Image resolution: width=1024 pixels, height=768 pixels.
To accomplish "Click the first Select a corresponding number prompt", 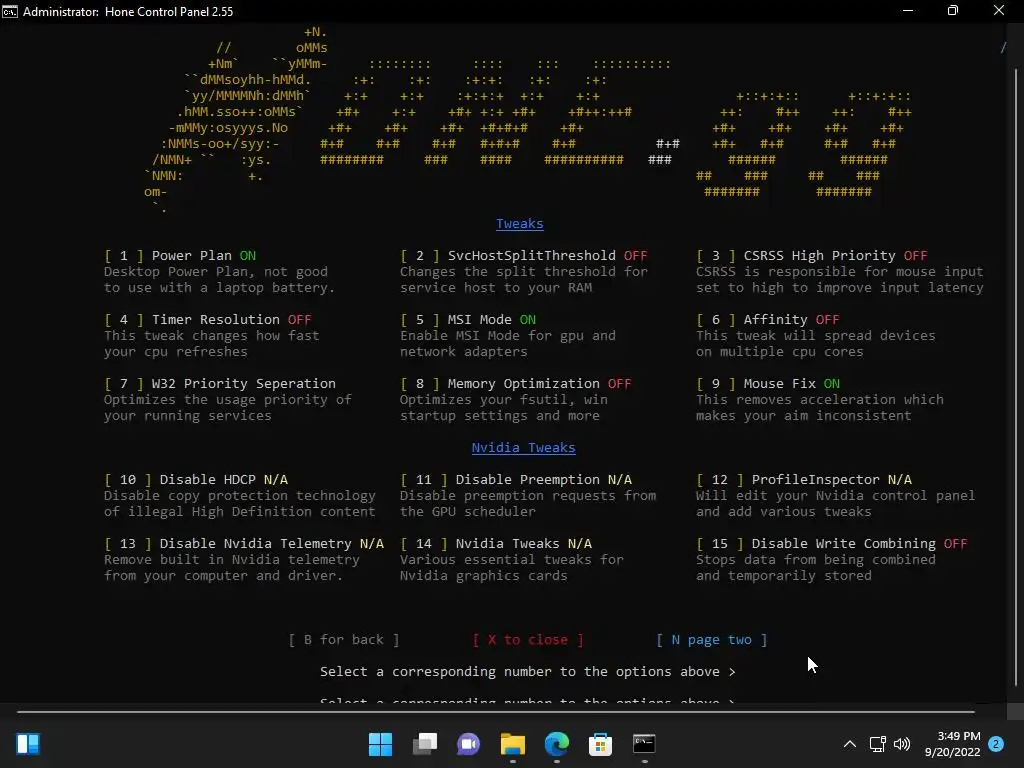I will pyautogui.click(x=528, y=671).
